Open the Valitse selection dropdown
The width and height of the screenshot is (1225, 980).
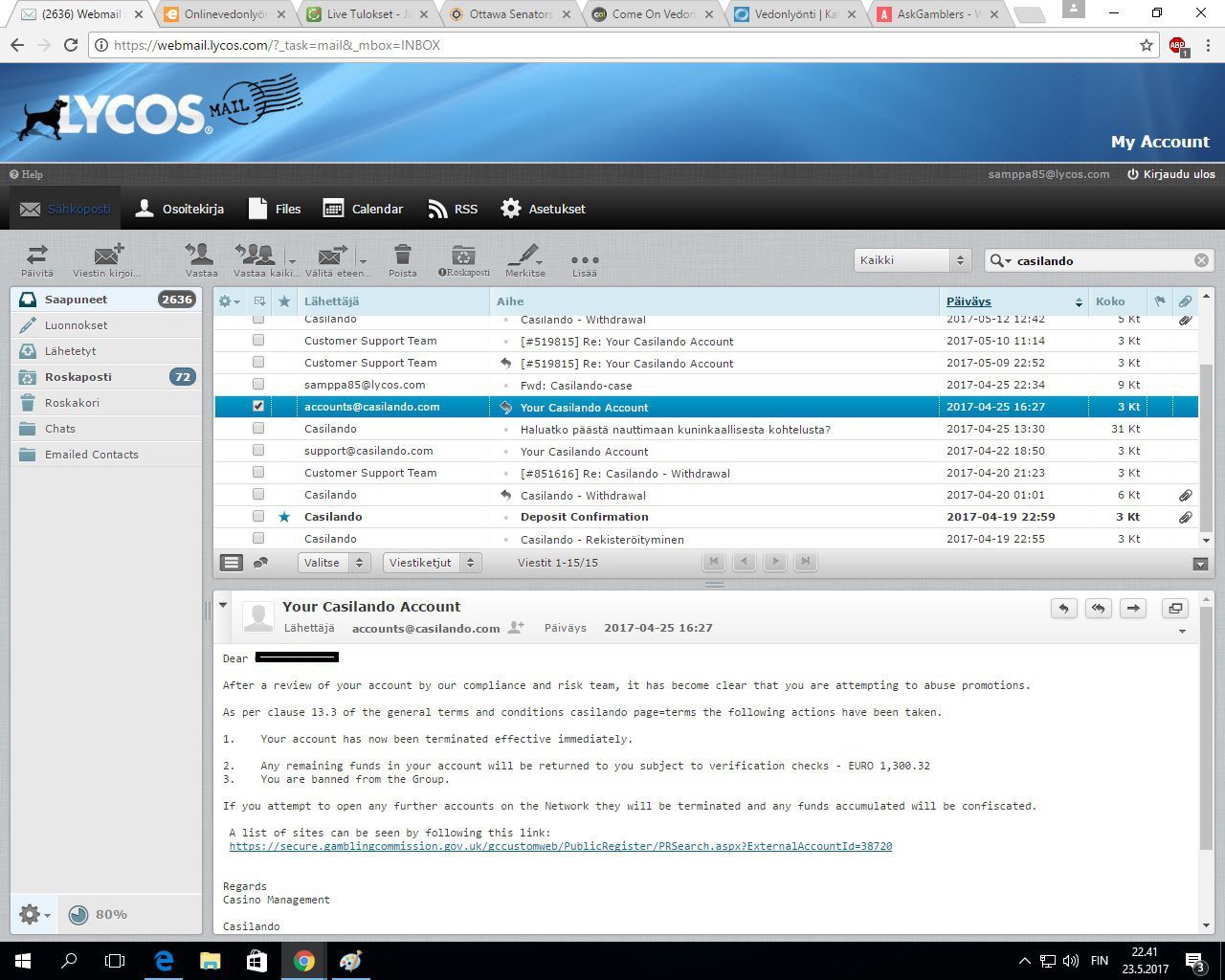pyautogui.click(x=334, y=563)
